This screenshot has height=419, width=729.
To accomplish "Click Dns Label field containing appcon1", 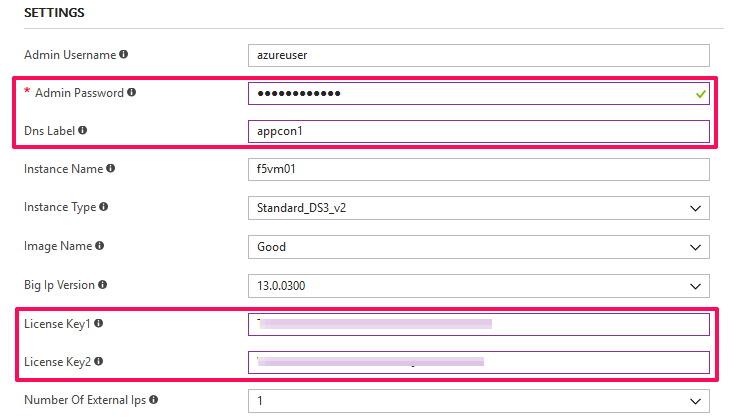I will point(479,132).
